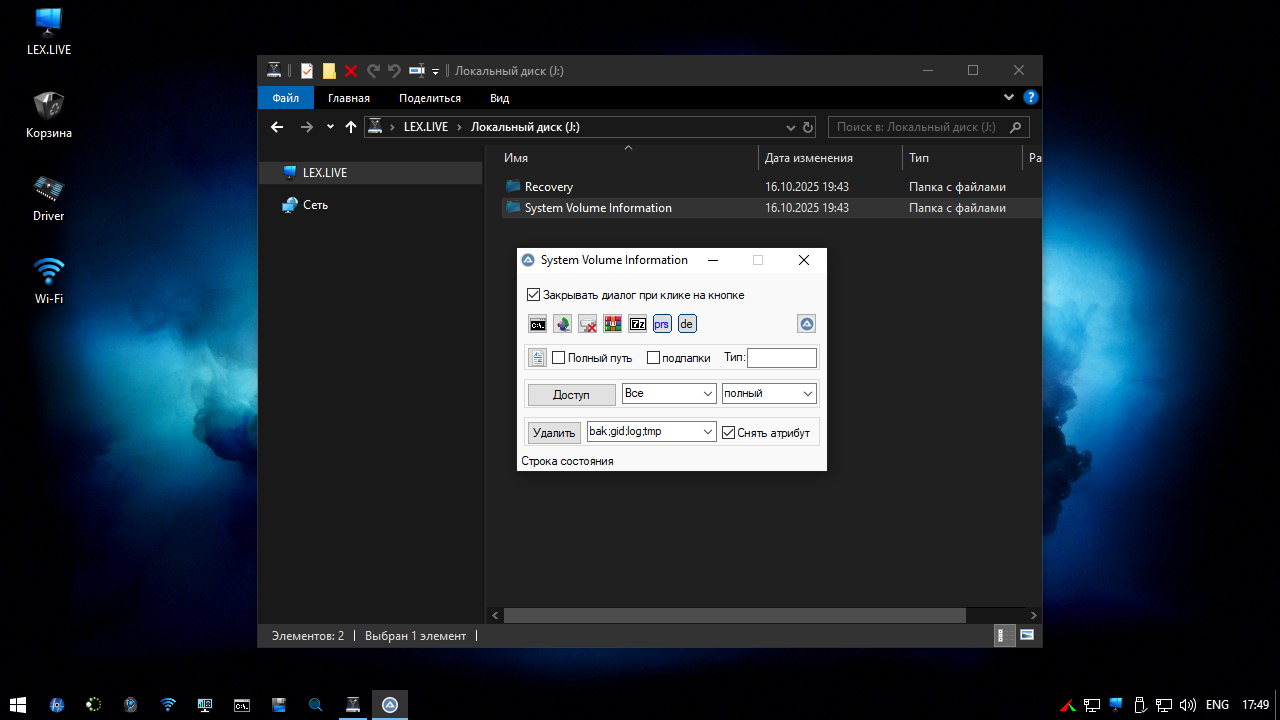
Task: Uncheck the 'Снять атрибут' checkbox
Action: 728,433
